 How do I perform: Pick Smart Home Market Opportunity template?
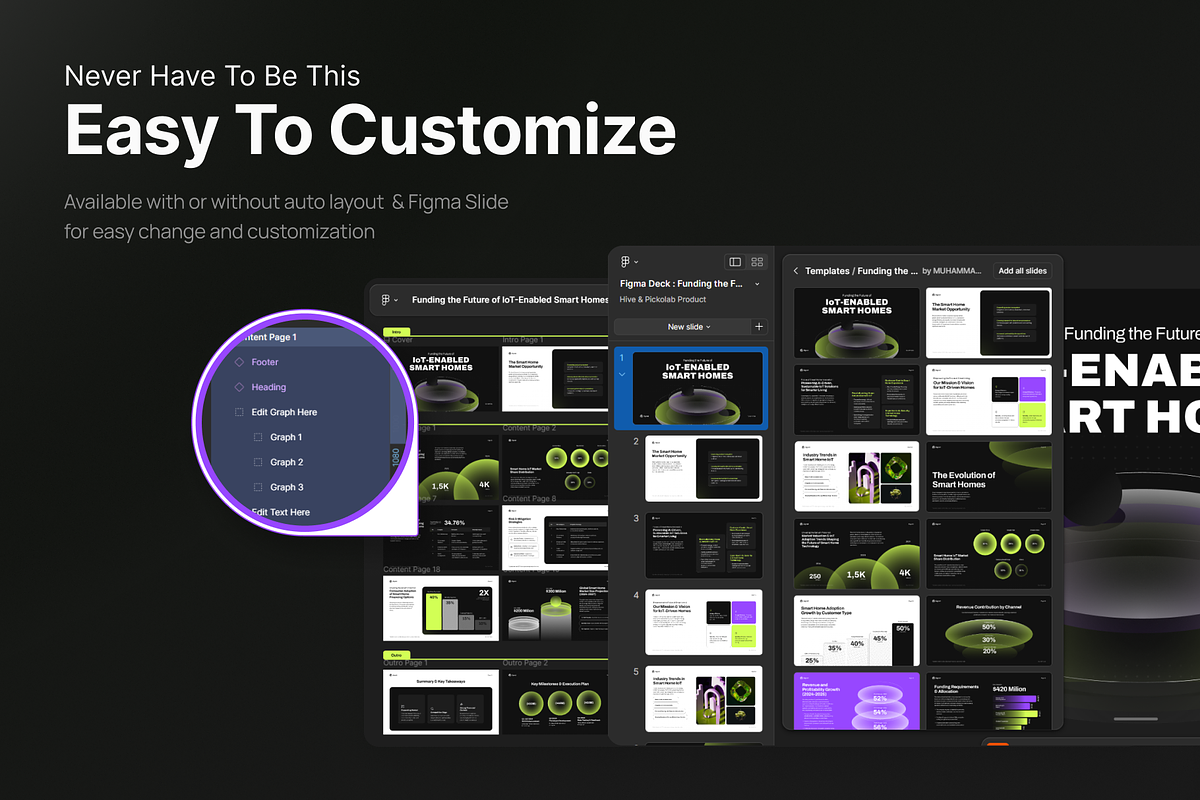989,323
